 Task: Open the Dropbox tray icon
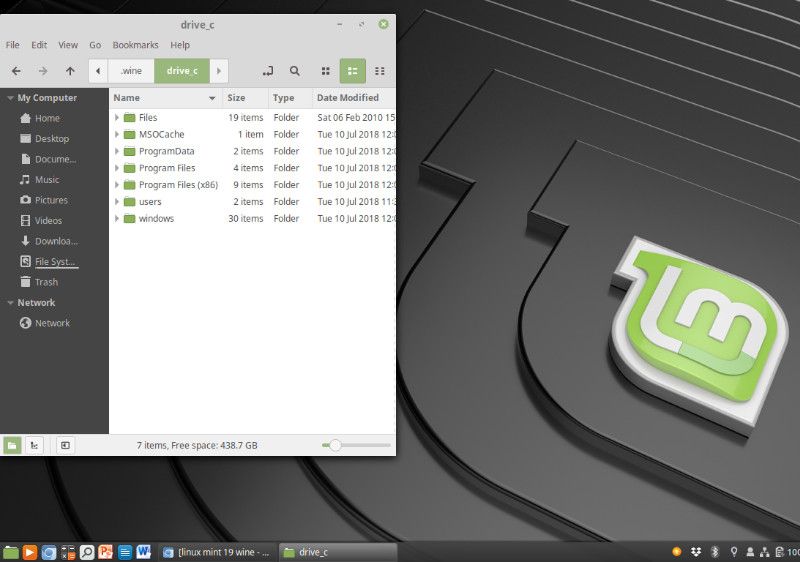click(x=696, y=552)
